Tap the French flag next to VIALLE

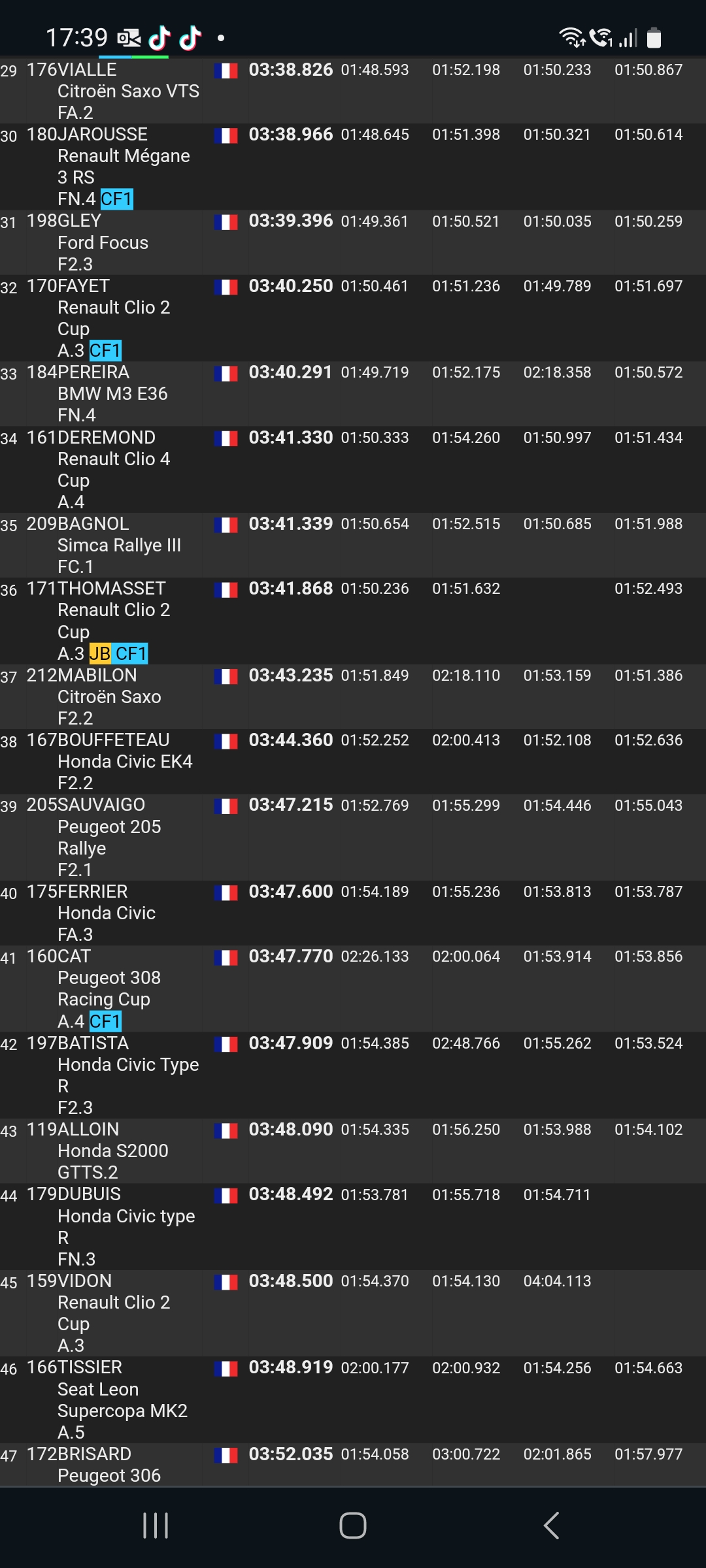click(226, 71)
